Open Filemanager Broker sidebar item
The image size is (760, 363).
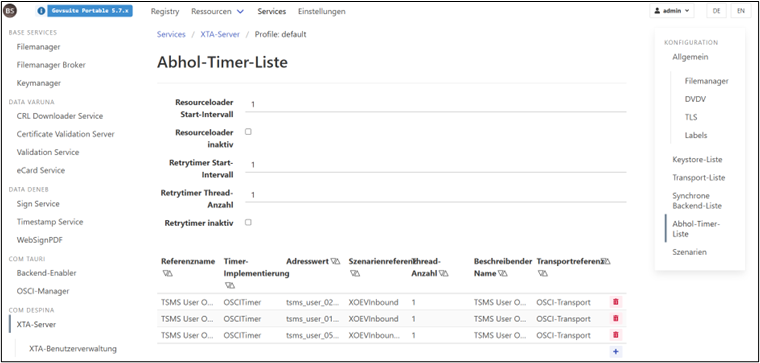(51, 65)
